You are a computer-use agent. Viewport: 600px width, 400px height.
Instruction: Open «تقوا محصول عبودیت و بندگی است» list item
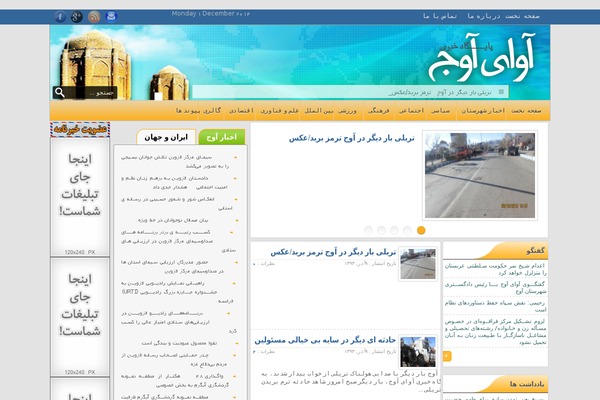pos(179,343)
